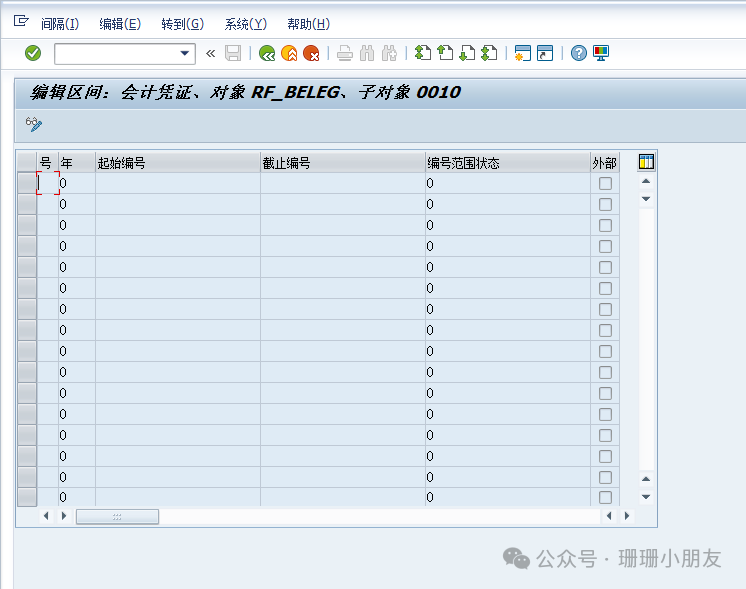Viewport: 746px width, 589px height.
Task: Click the Customize Local Layout monitor icon
Action: click(x=601, y=53)
